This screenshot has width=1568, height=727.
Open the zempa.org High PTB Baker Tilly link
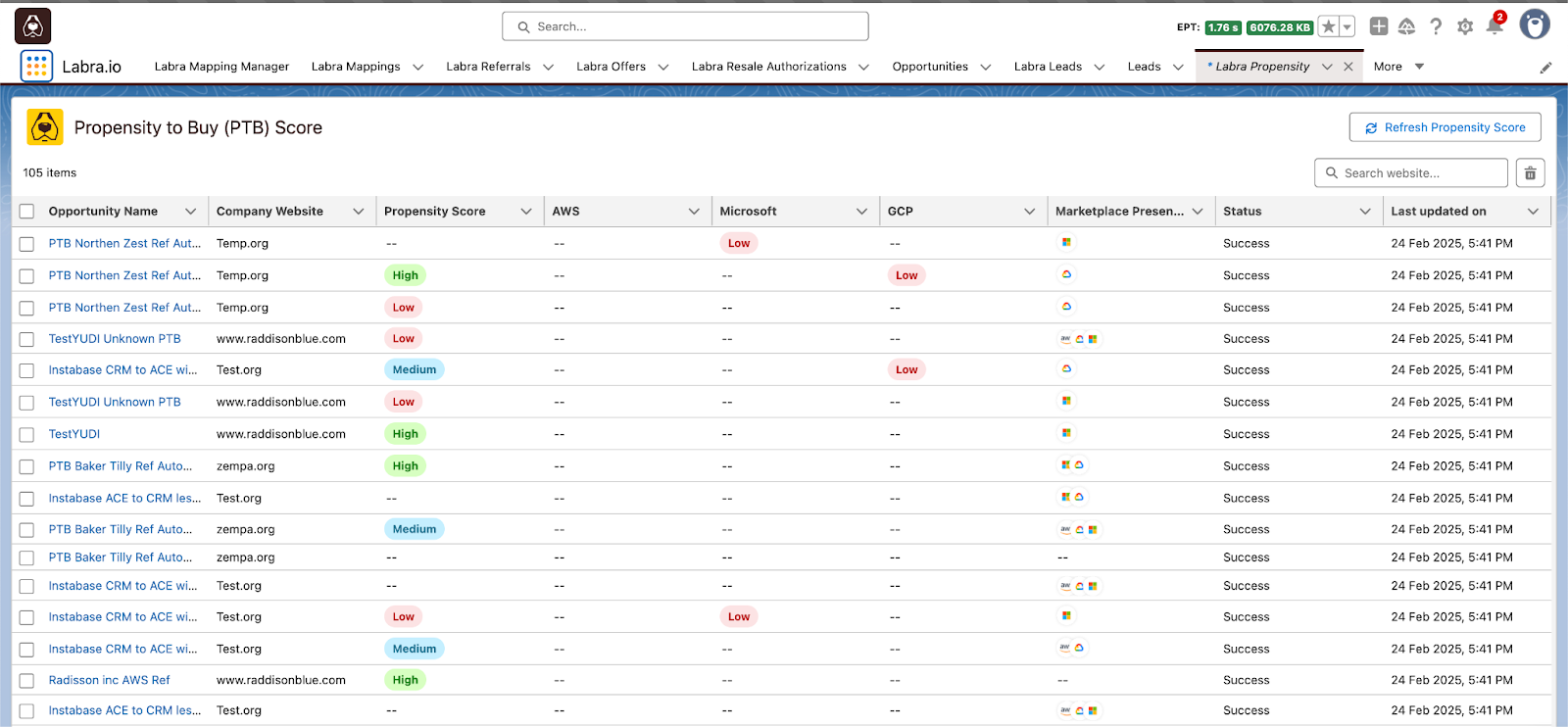pyautogui.click(x=121, y=466)
